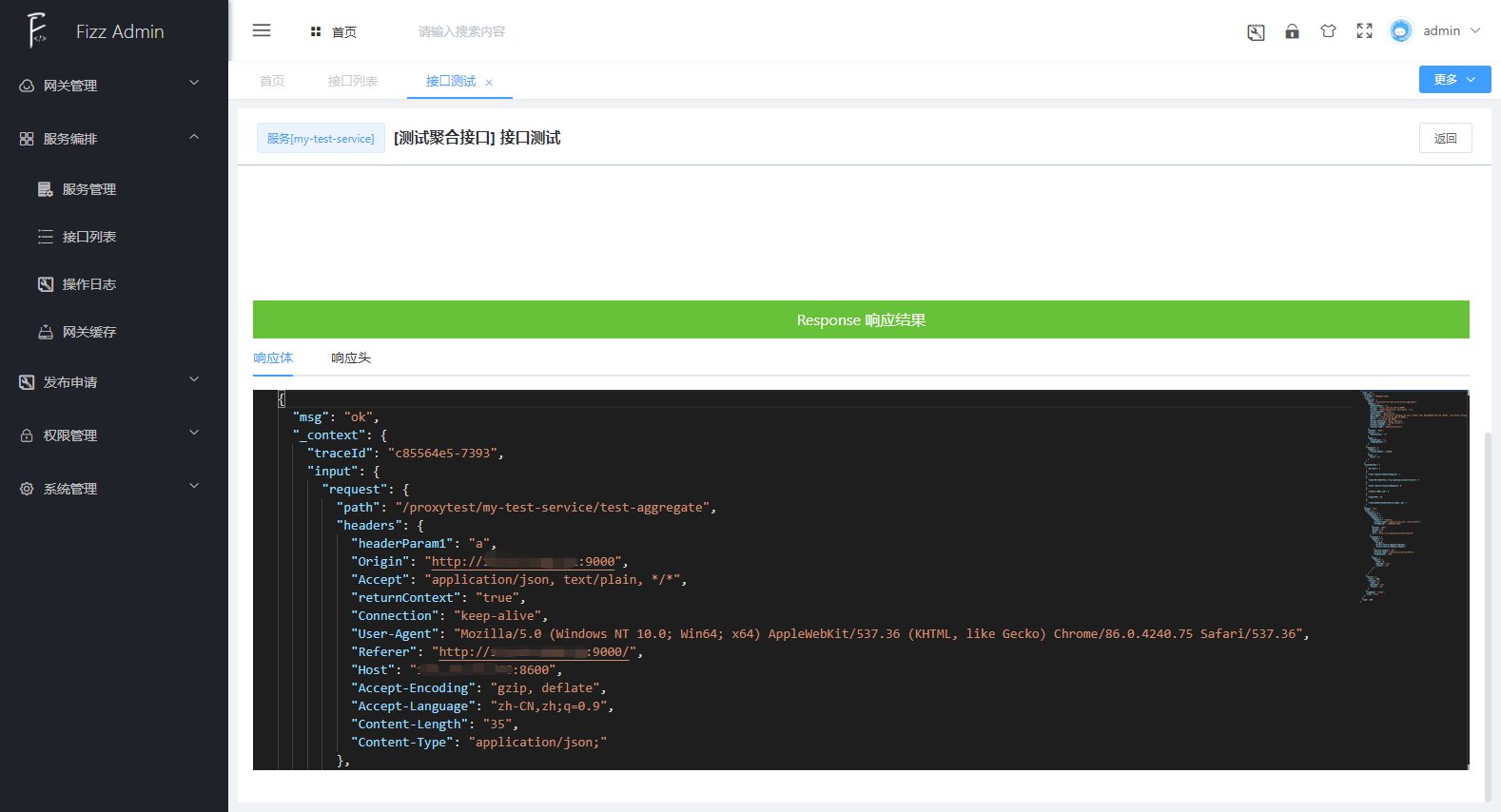
Task: Expand the 网关管理 menu chevron
Action: [194, 83]
